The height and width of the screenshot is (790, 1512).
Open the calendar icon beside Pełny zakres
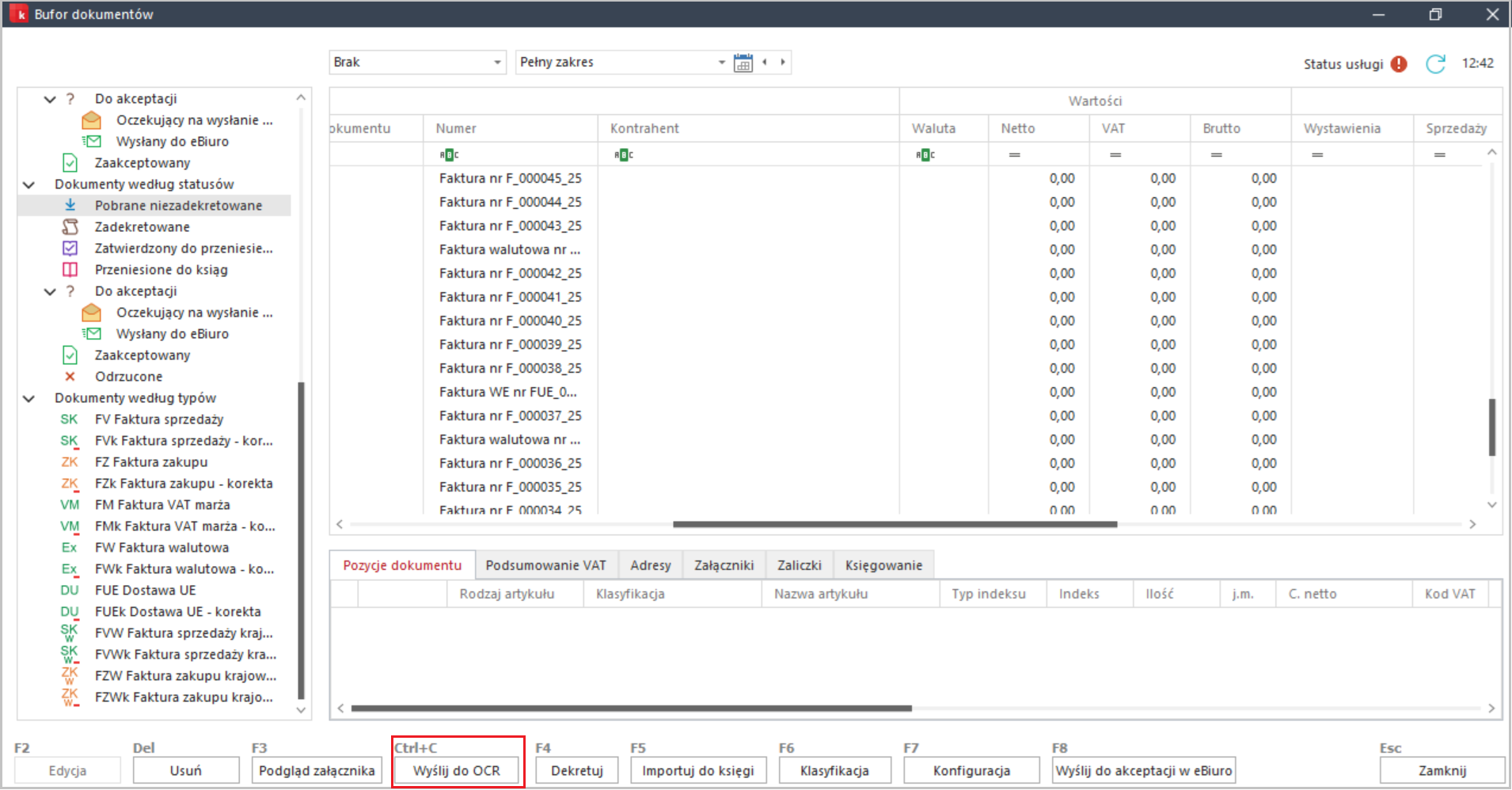743,62
